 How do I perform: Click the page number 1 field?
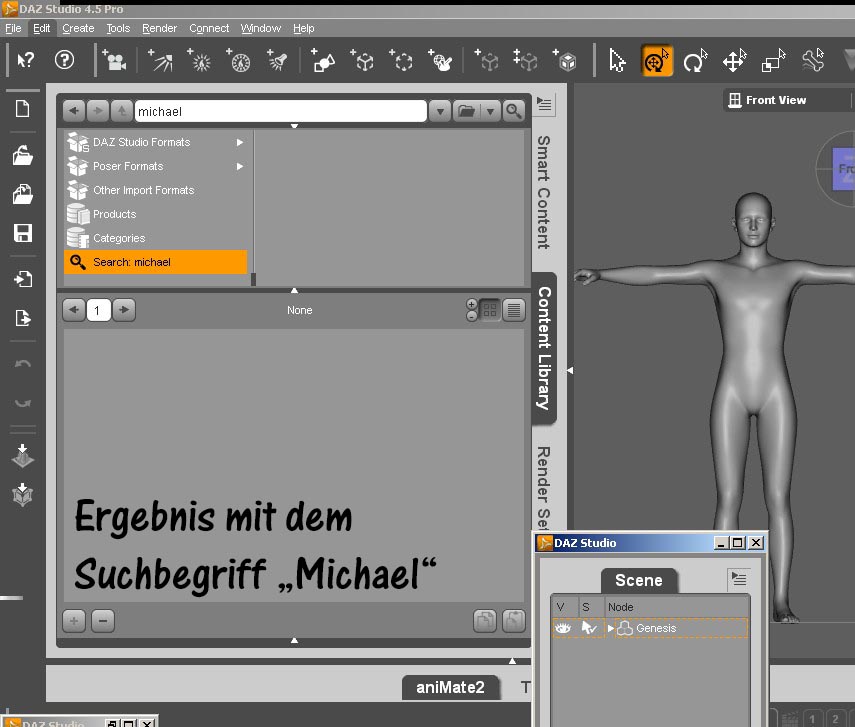[98, 310]
